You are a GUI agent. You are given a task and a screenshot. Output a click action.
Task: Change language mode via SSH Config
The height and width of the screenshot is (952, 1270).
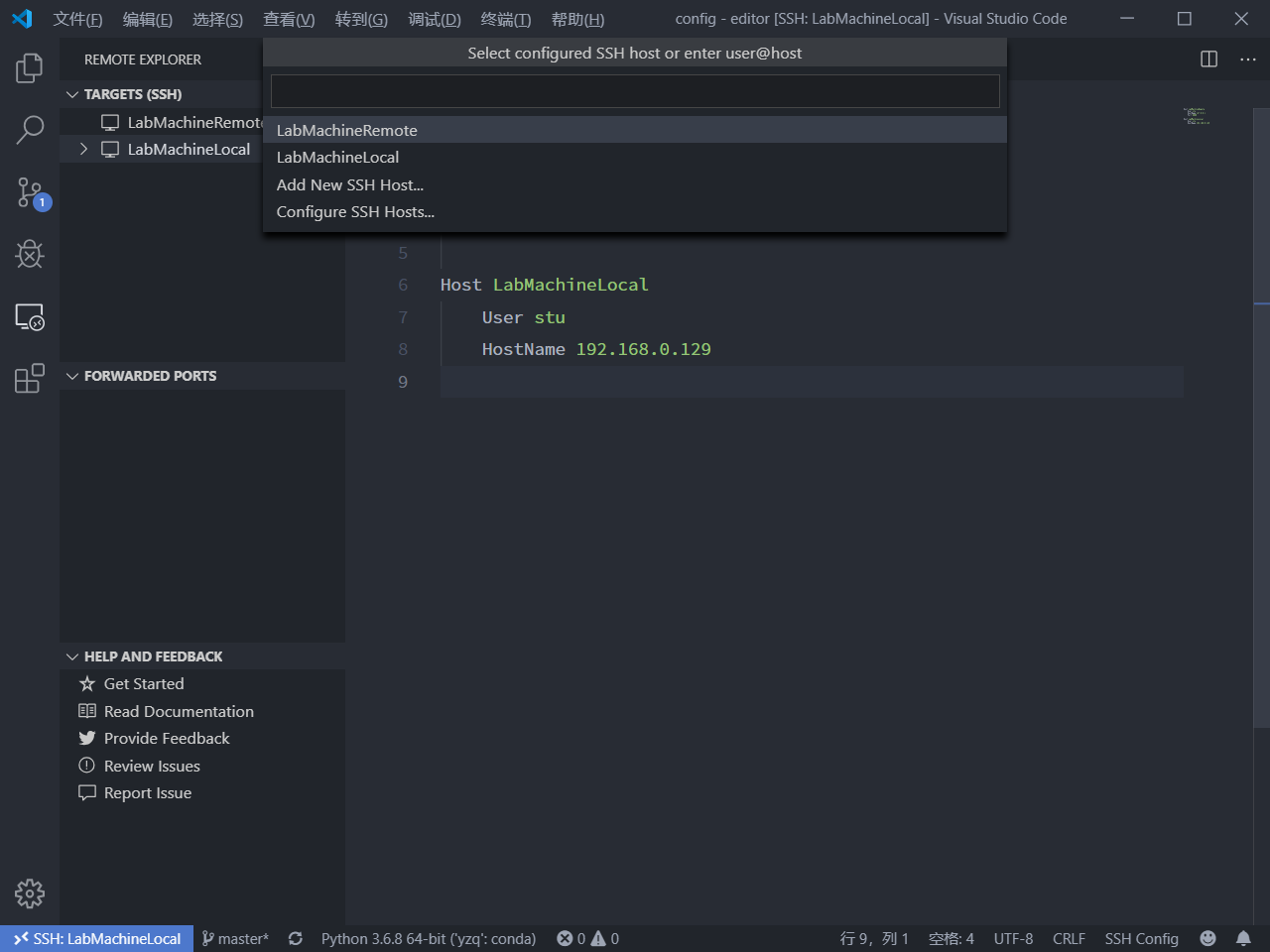click(x=1142, y=938)
